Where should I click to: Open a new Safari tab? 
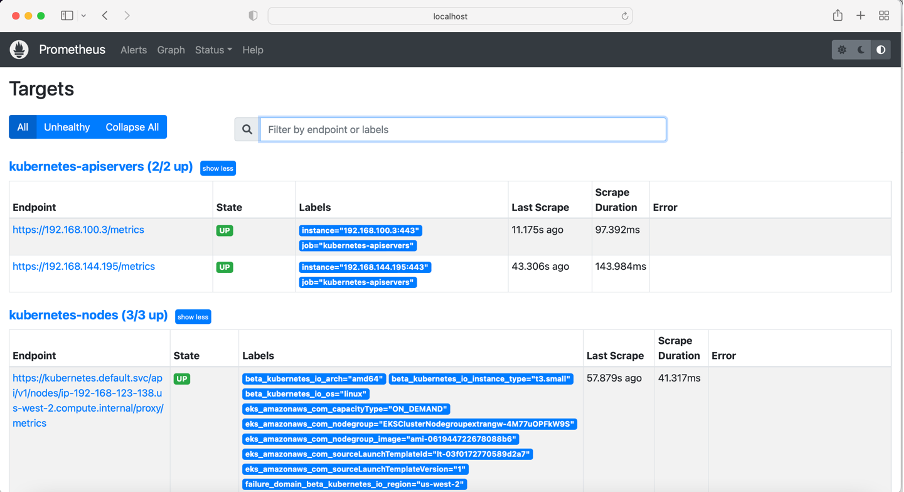point(860,16)
